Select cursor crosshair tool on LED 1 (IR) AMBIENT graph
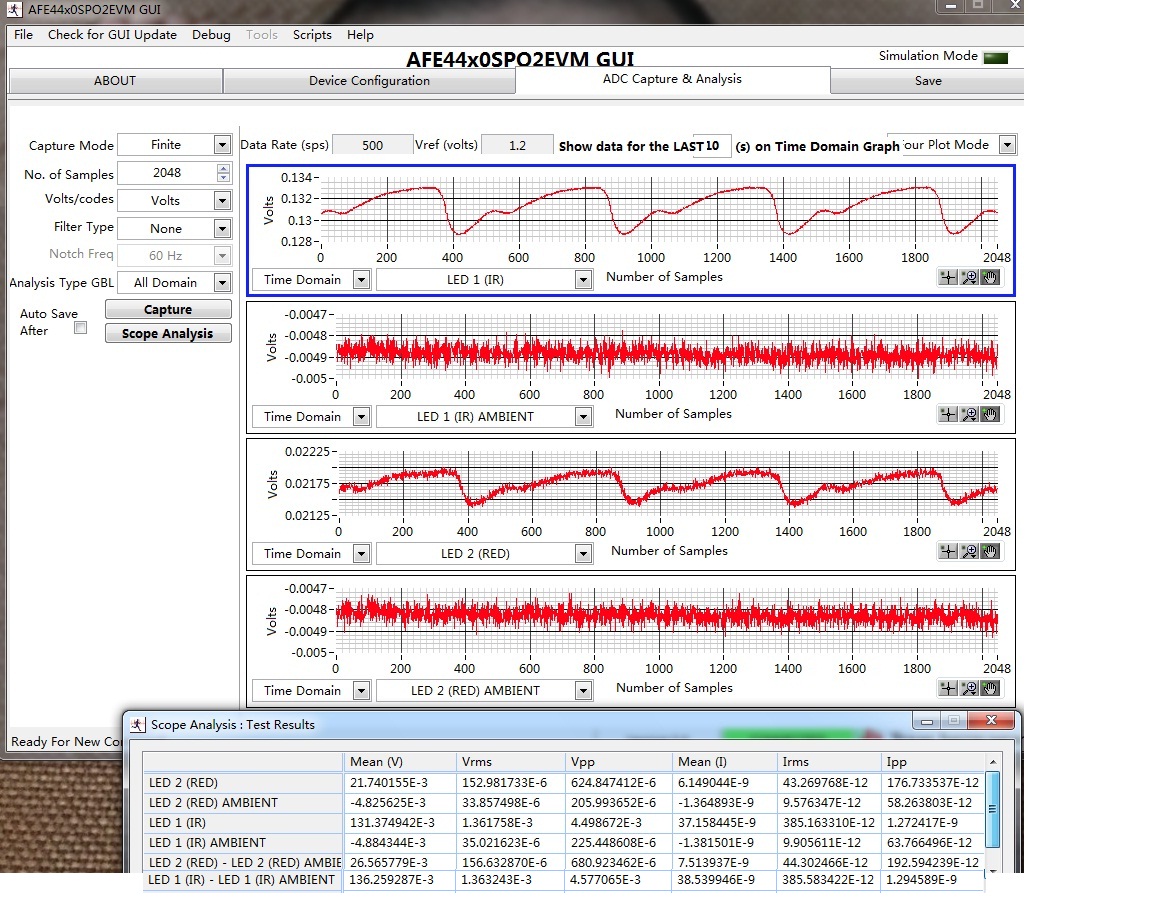Viewport: 1155px width, 910px height. click(x=948, y=414)
